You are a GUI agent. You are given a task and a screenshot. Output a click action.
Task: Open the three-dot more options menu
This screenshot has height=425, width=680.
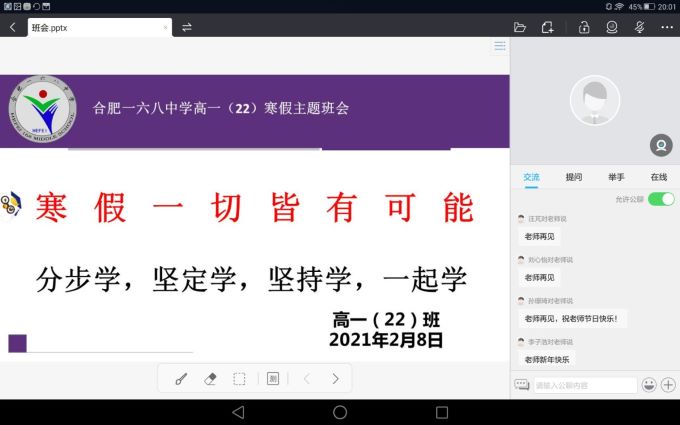point(667,27)
